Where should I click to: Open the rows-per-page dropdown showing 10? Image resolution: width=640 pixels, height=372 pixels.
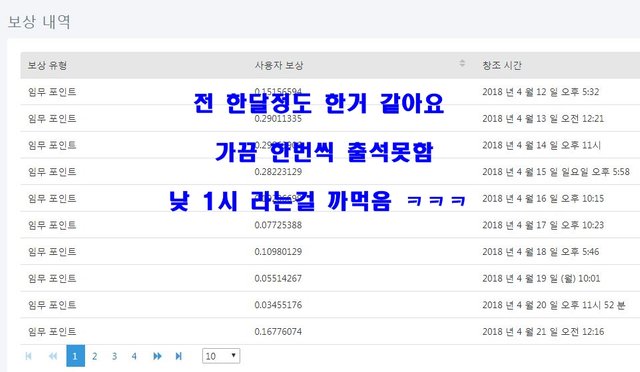tap(221, 356)
